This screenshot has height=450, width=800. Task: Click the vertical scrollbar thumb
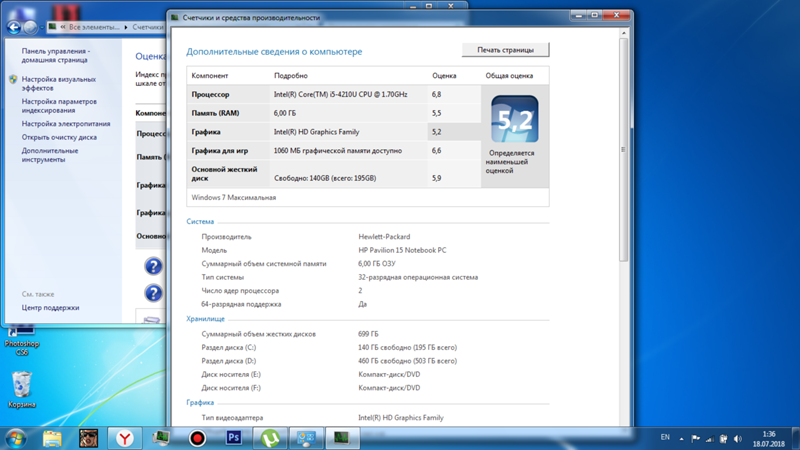pyautogui.click(x=623, y=151)
